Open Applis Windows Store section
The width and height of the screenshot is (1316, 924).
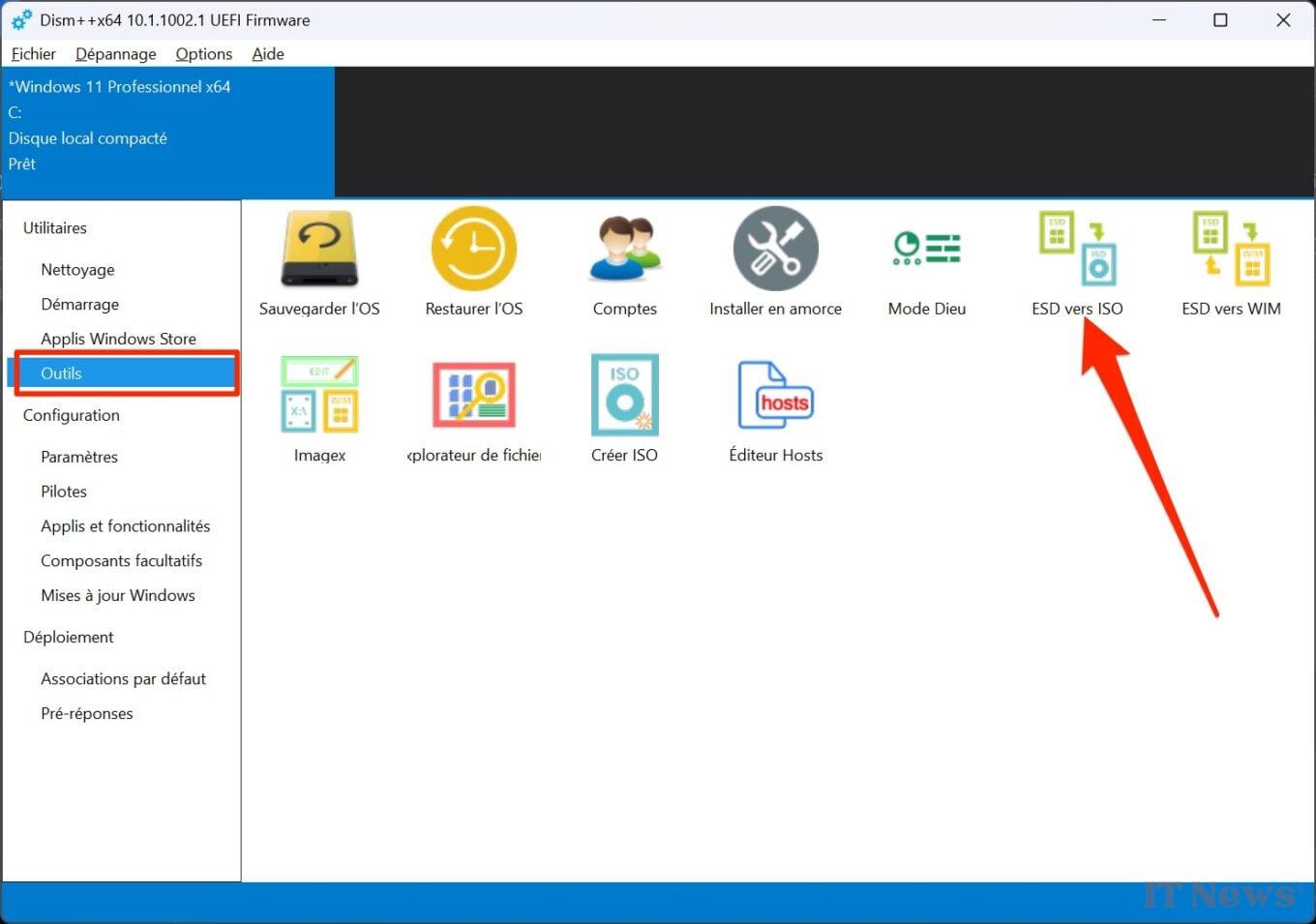pos(118,339)
